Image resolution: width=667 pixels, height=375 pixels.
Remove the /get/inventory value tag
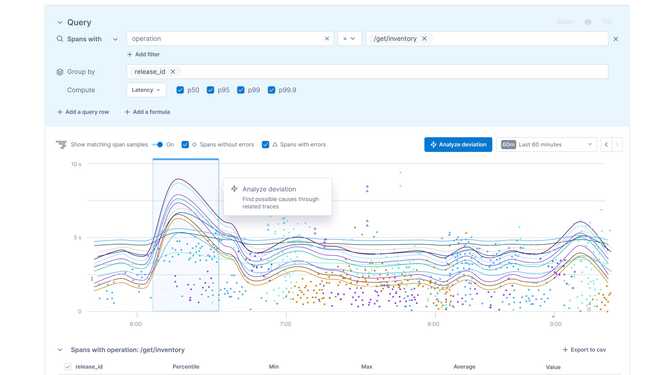(x=424, y=39)
